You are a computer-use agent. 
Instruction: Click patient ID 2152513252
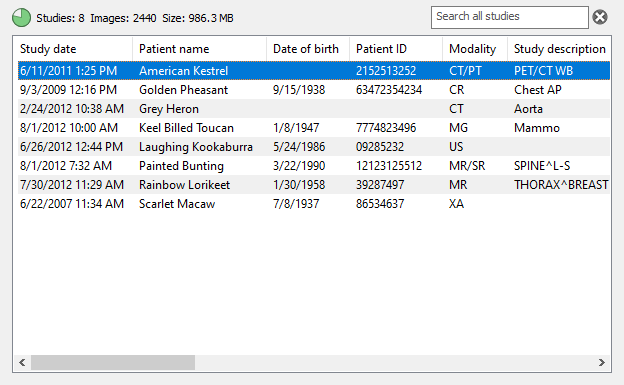tap(386, 71)
